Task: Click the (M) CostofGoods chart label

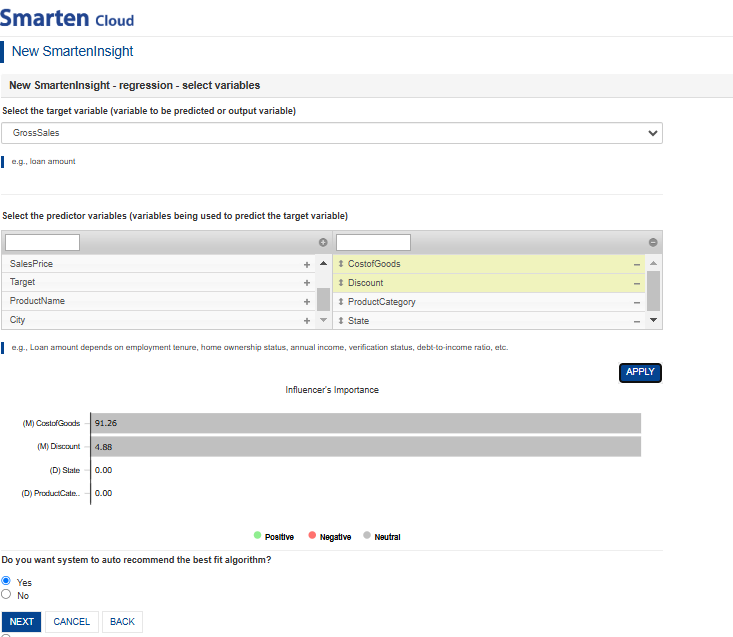Action: tap(51, 423)
